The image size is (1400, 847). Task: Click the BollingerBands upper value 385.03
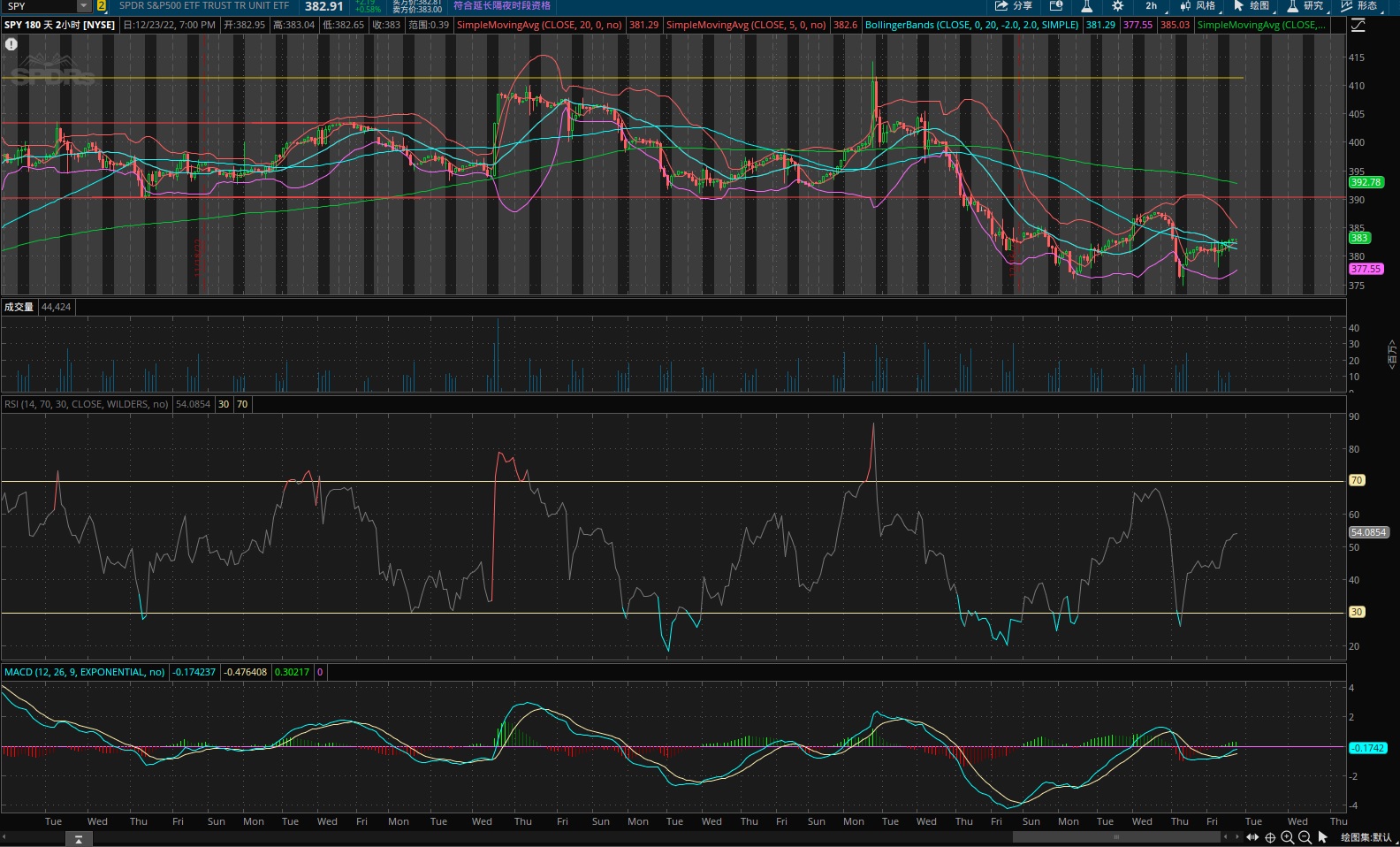click(x=1175, y=25)
